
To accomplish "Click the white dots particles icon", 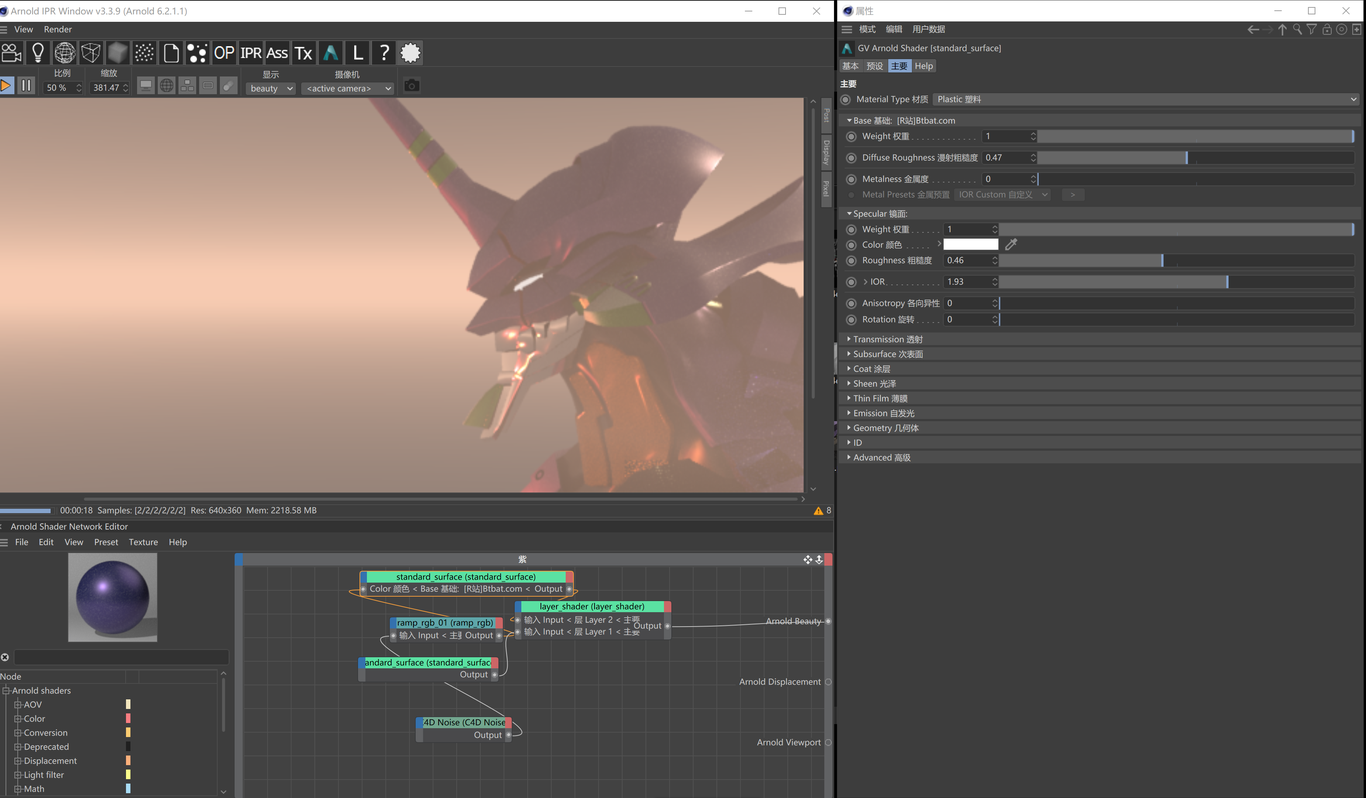I will coord(197,53).
